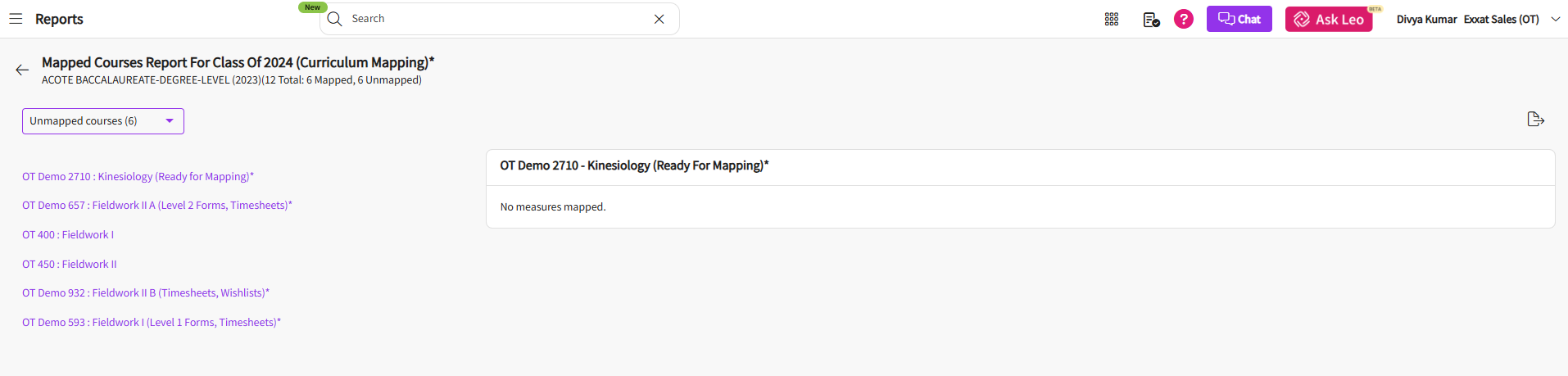Open the task checklist icon
This screenshot has height=376, width=1568.
1151,19
